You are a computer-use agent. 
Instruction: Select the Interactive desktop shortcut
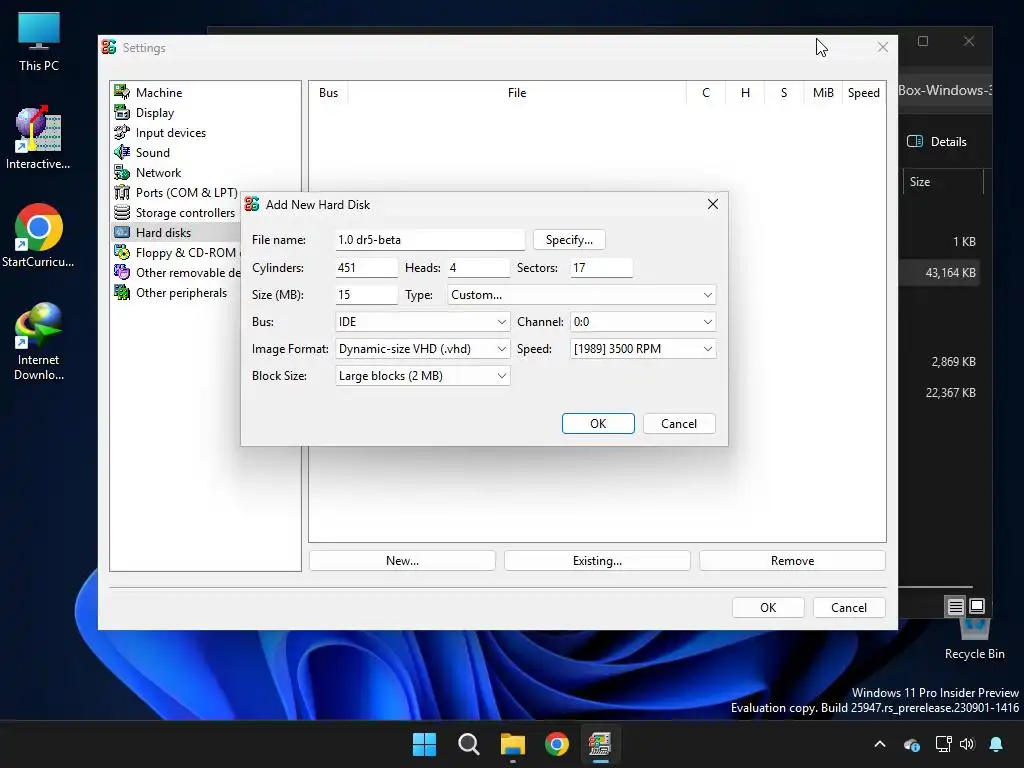point(39,138)
